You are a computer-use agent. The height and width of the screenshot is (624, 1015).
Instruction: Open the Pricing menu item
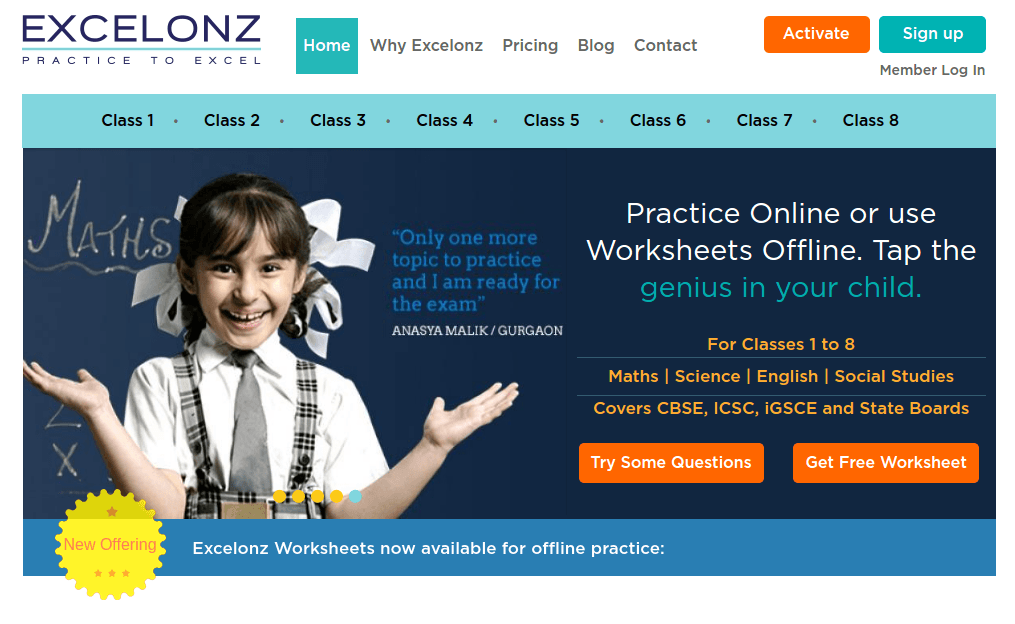[x=530, y=45]
